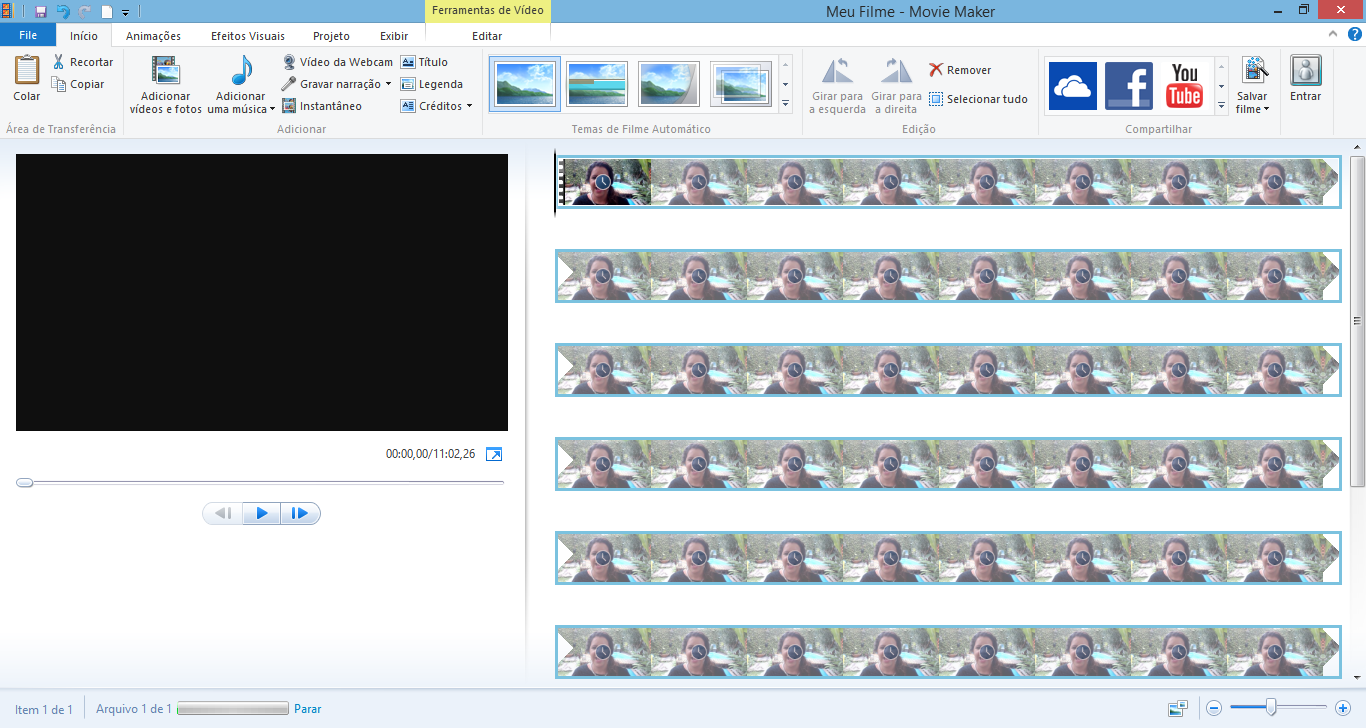Click the Redo icon in quick access toolbar
1366x728 pixels.
coord(85,12)
